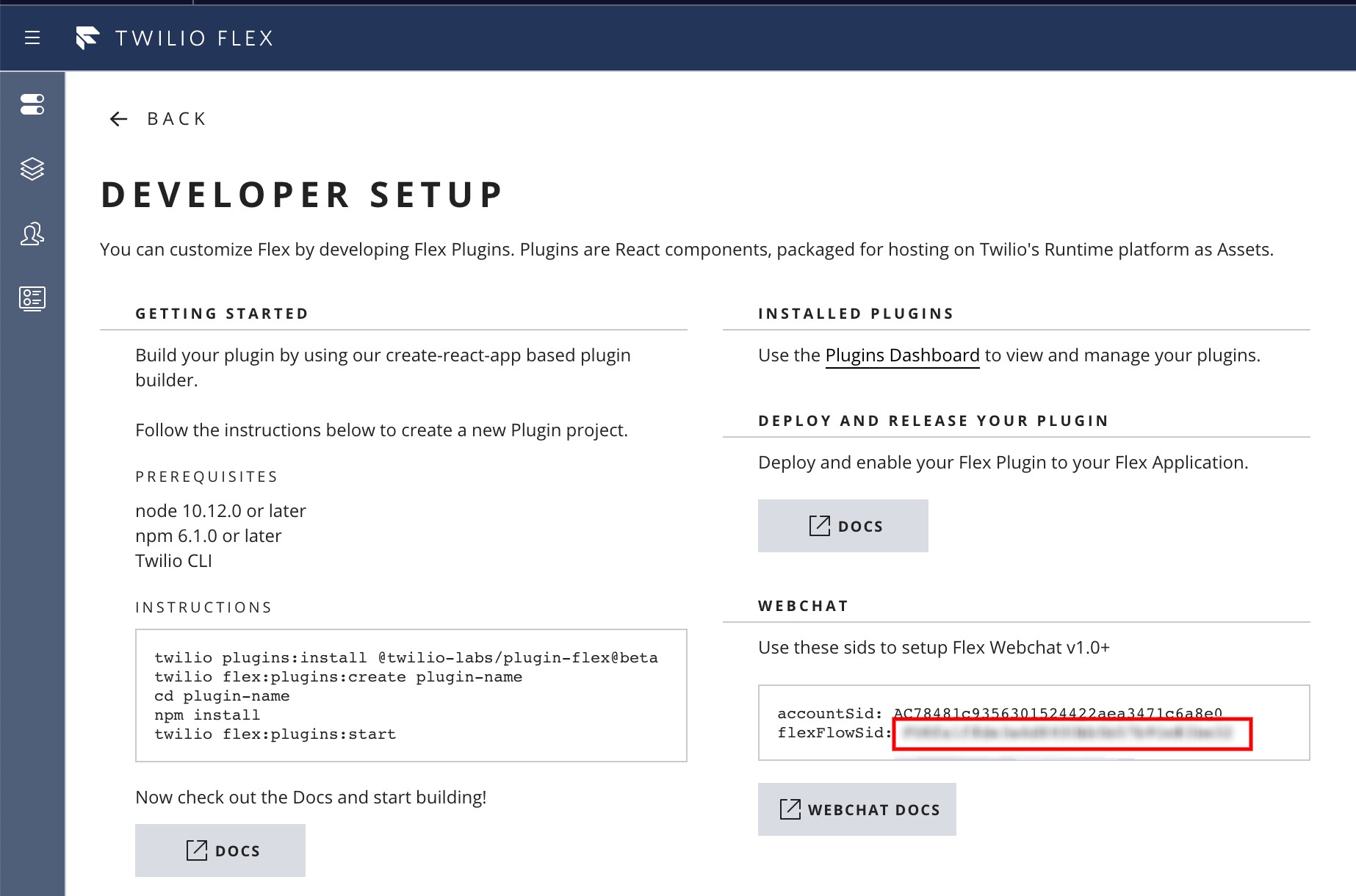Click the INSTALLED PLUGINS heading

pos(856,314)
